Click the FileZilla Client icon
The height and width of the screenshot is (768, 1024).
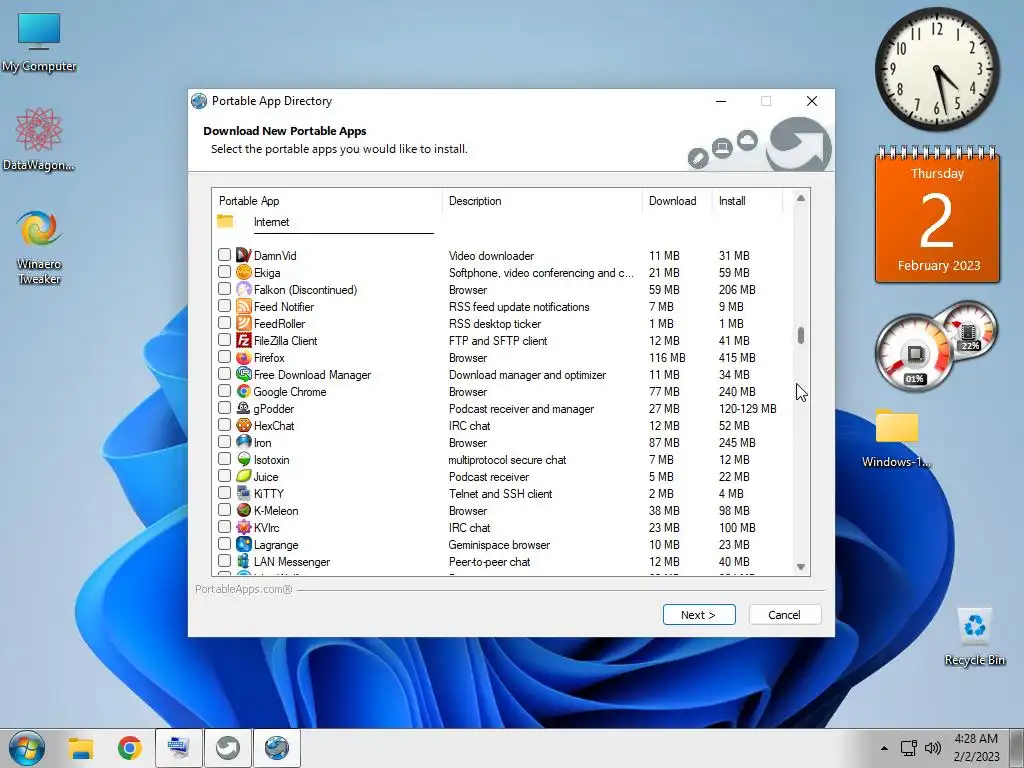click(244, 340)
